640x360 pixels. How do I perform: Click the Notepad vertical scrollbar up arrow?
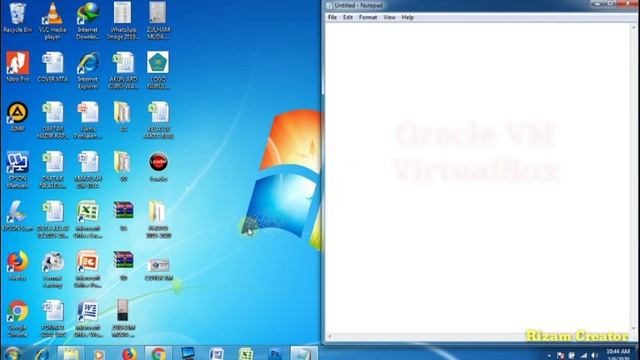(x=634, y=27)
